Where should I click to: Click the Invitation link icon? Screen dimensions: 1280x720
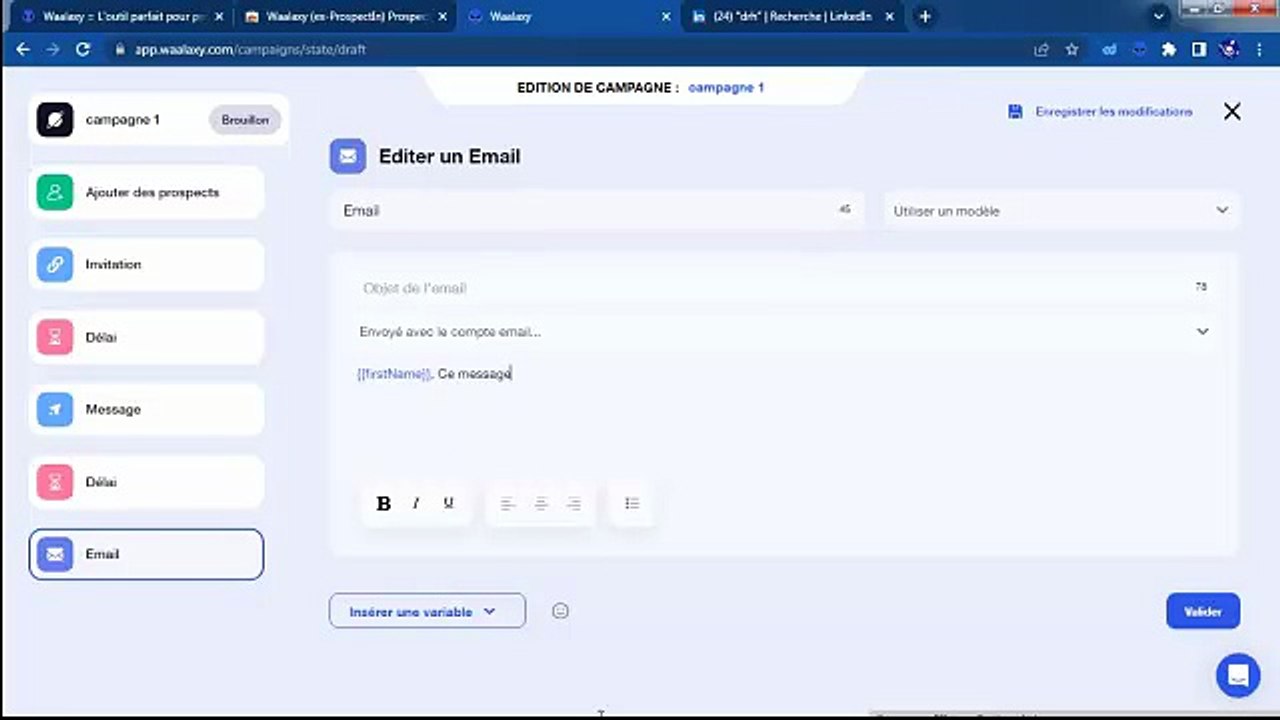55,265
